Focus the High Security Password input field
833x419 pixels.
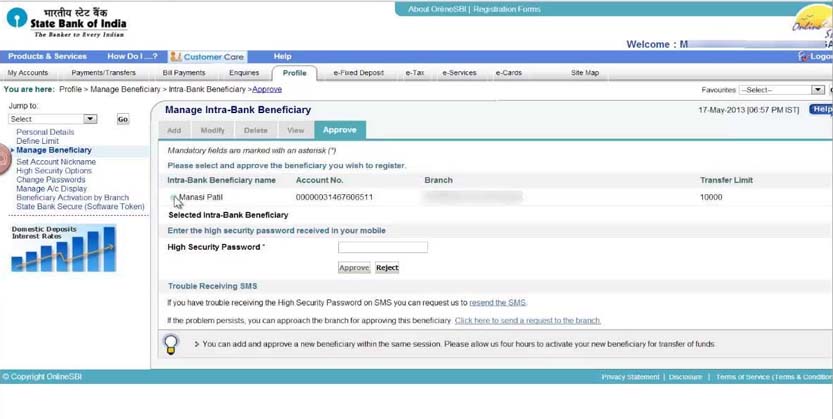382,247
